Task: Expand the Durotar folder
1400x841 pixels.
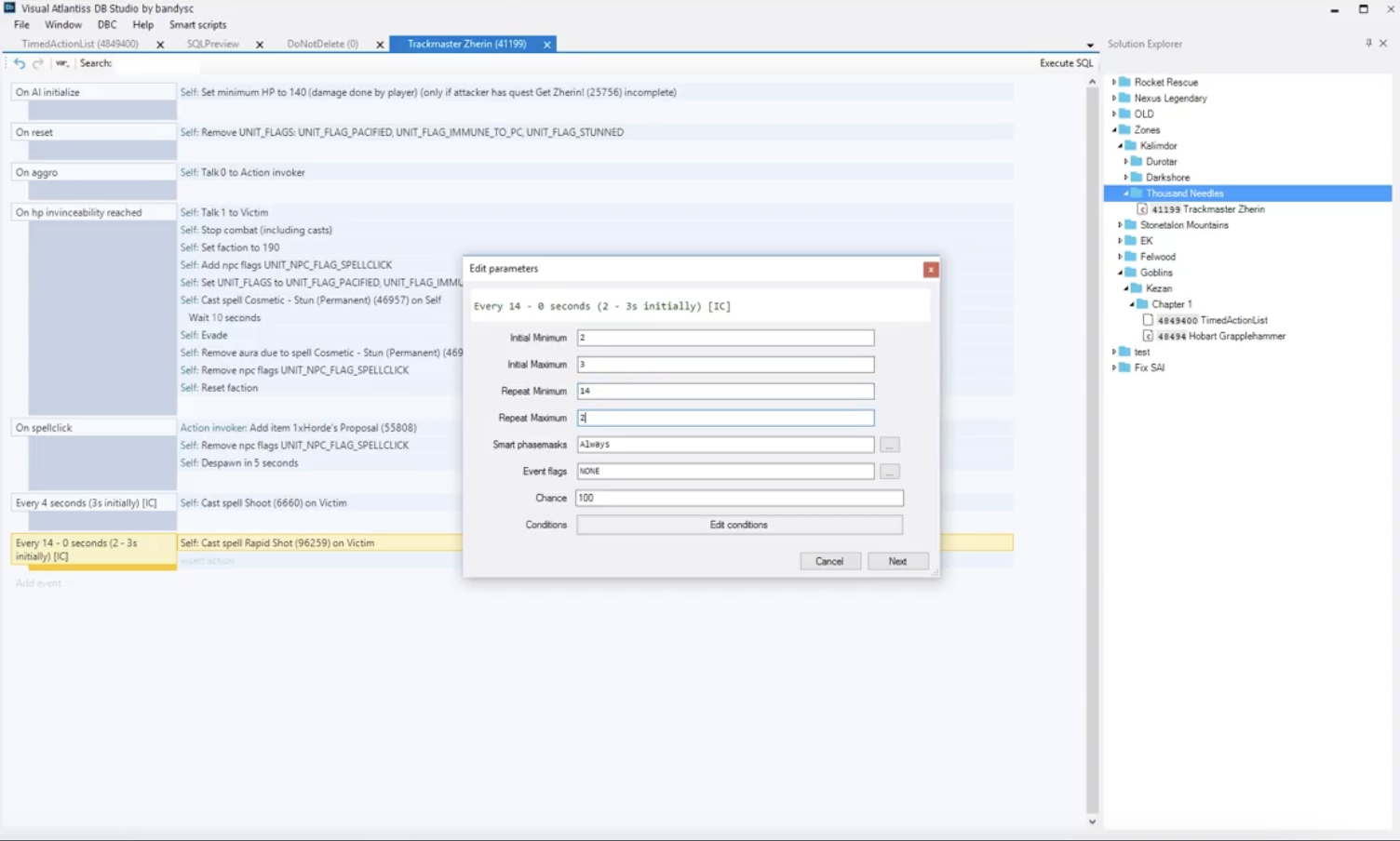Action: pyautogui.click(x=1125, y=161)
